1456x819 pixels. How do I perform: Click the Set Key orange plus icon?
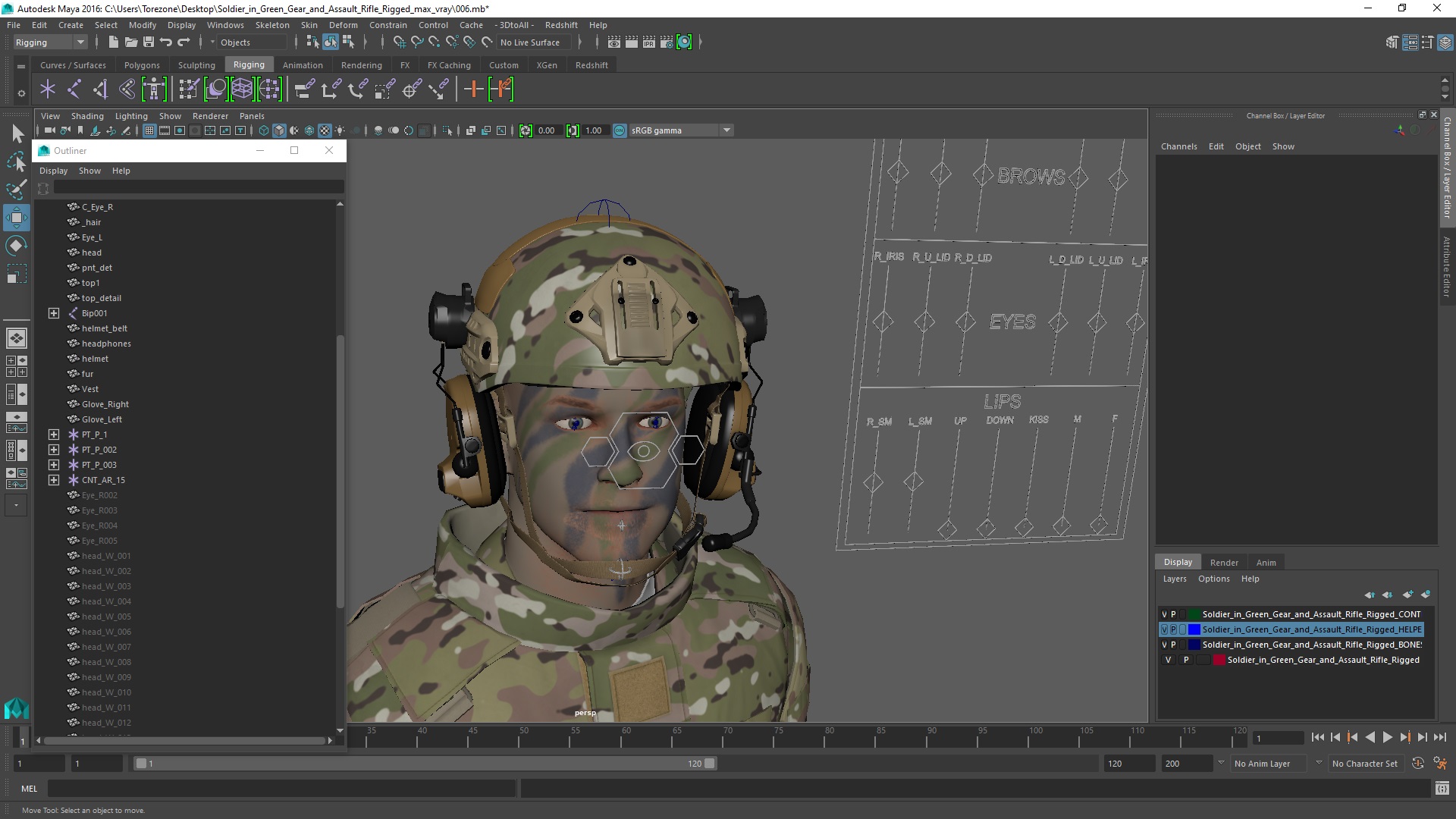473,89
